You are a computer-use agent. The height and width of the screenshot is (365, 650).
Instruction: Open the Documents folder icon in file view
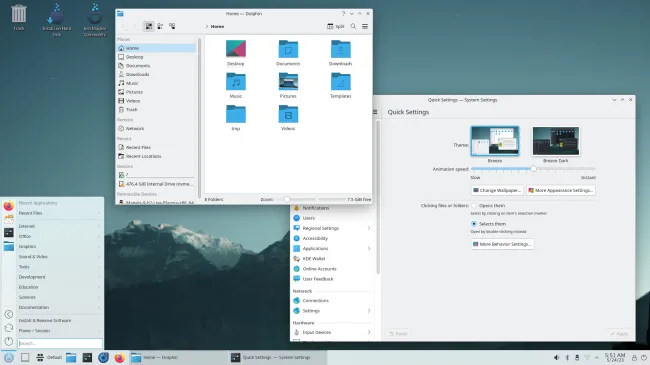(x=288, y=53)
